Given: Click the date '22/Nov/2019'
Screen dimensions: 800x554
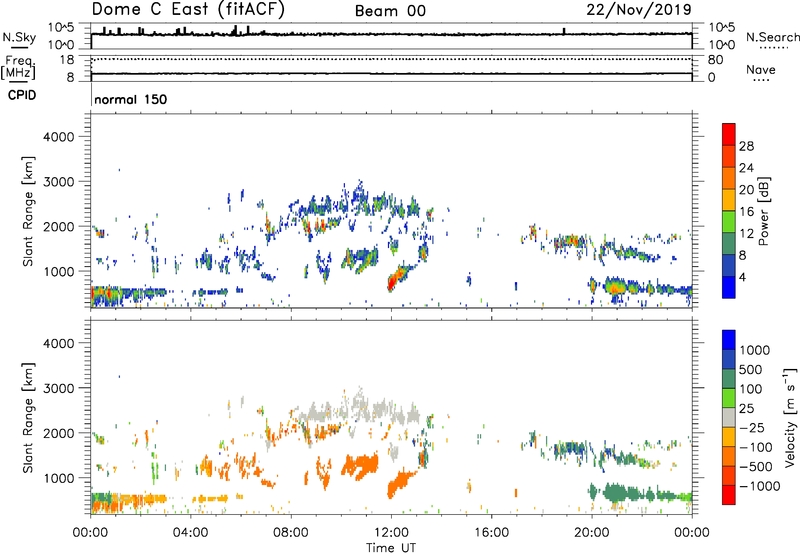Looking at the screenshot, I should 639,9.
